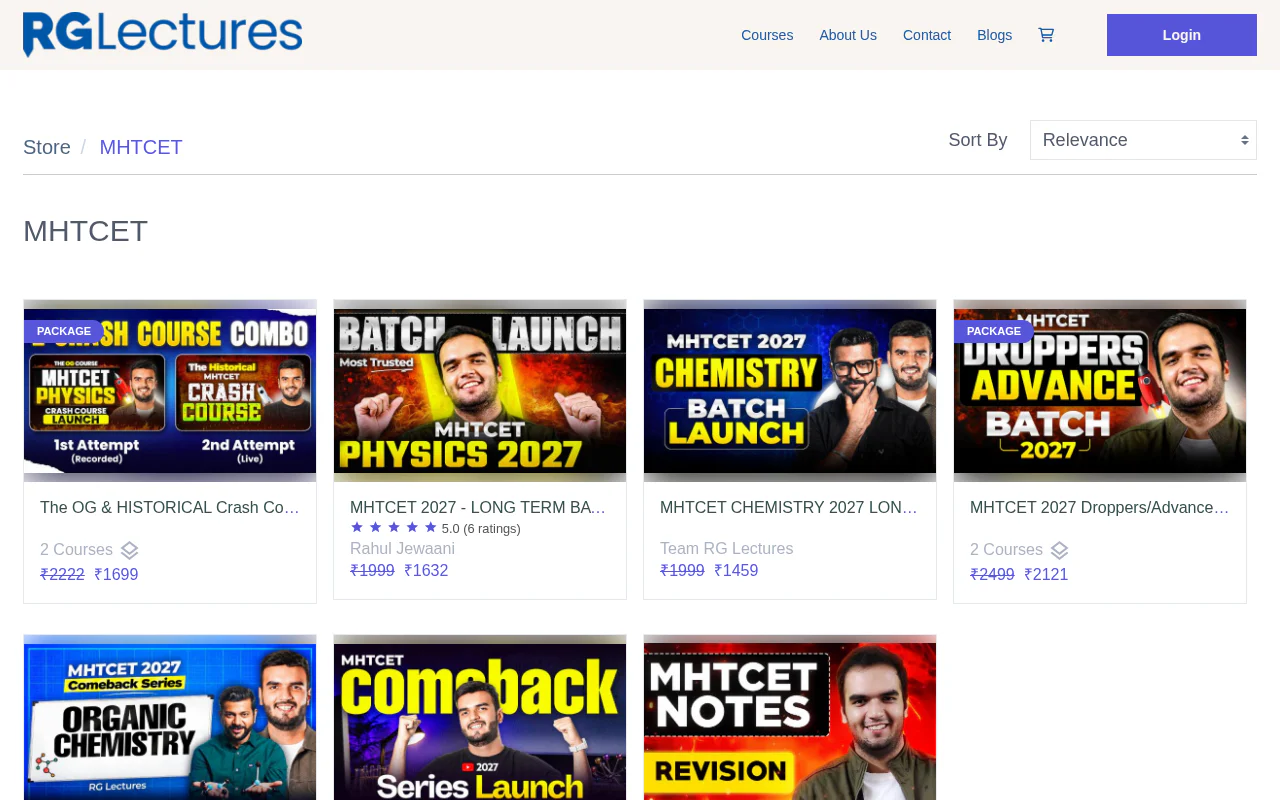Open the Comeback Series Launch thumbnail
Viewport: 1280px width, 800px height.
click(x=480, y=718)
